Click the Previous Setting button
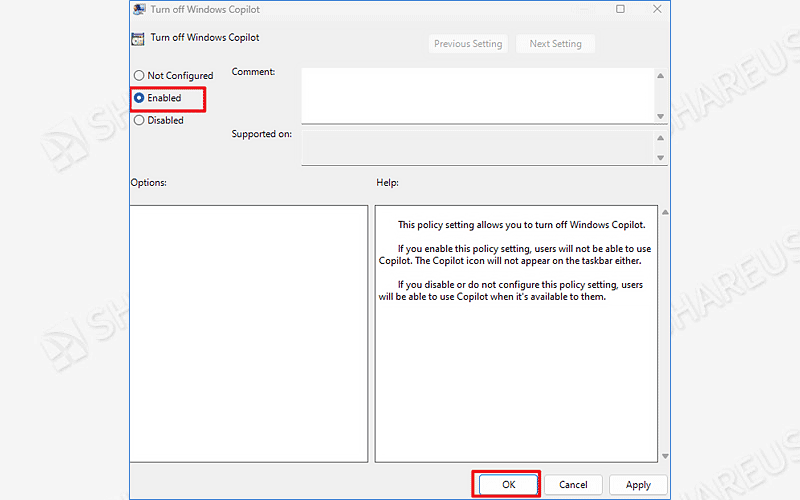This screenshot has width=800, height=500. pyautogui.click(x=468, y=44)
